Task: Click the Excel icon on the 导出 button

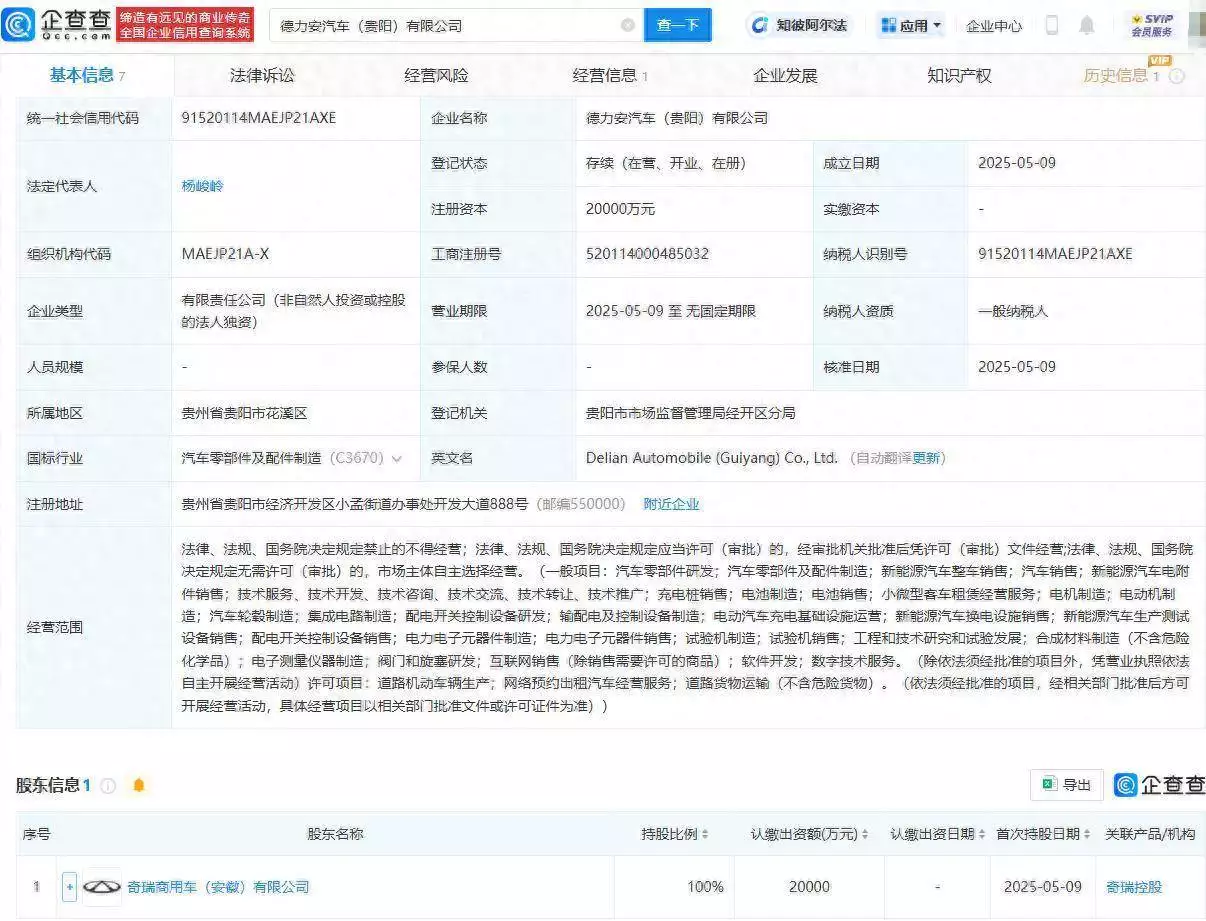Action: pyautogui.click(x=1049, y=785)
